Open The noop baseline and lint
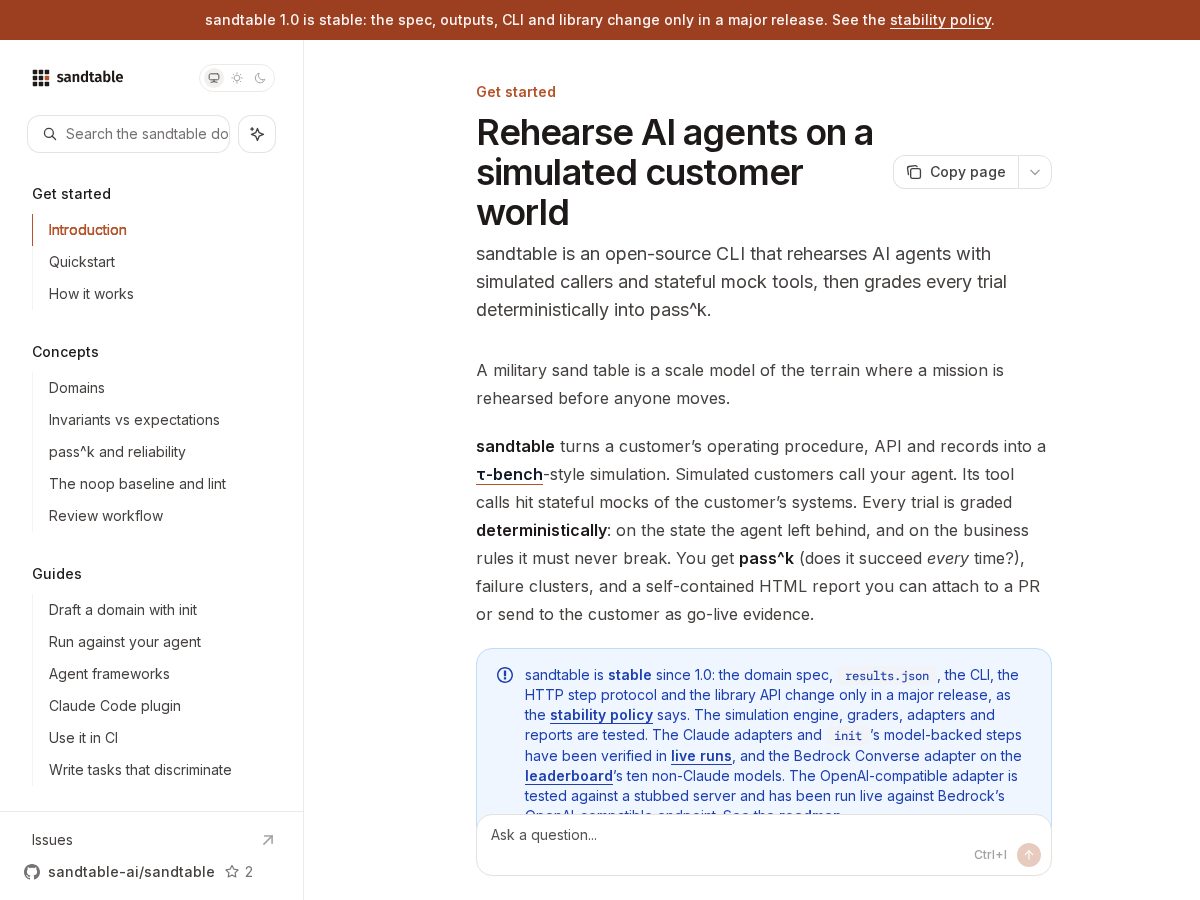 pos(137,484)
